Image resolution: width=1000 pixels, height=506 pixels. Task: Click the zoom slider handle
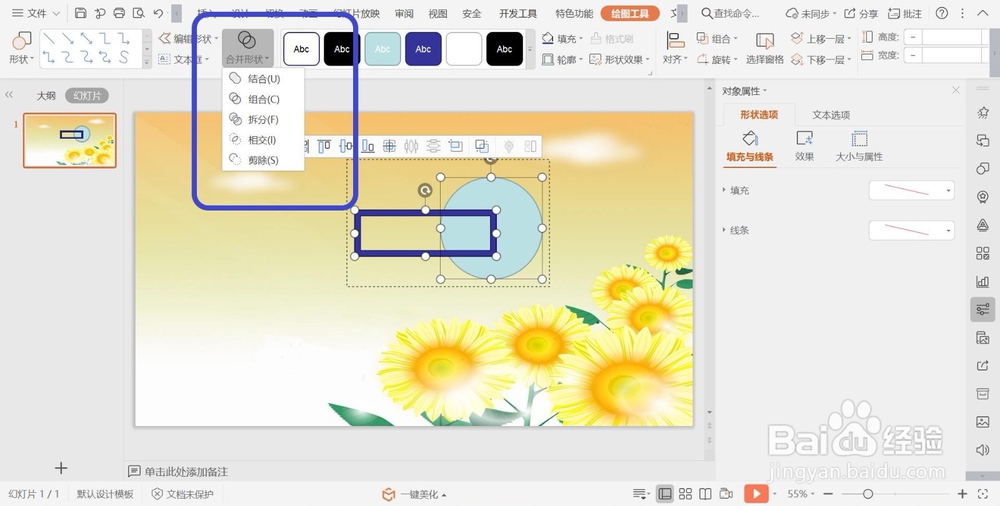[867, 494]
